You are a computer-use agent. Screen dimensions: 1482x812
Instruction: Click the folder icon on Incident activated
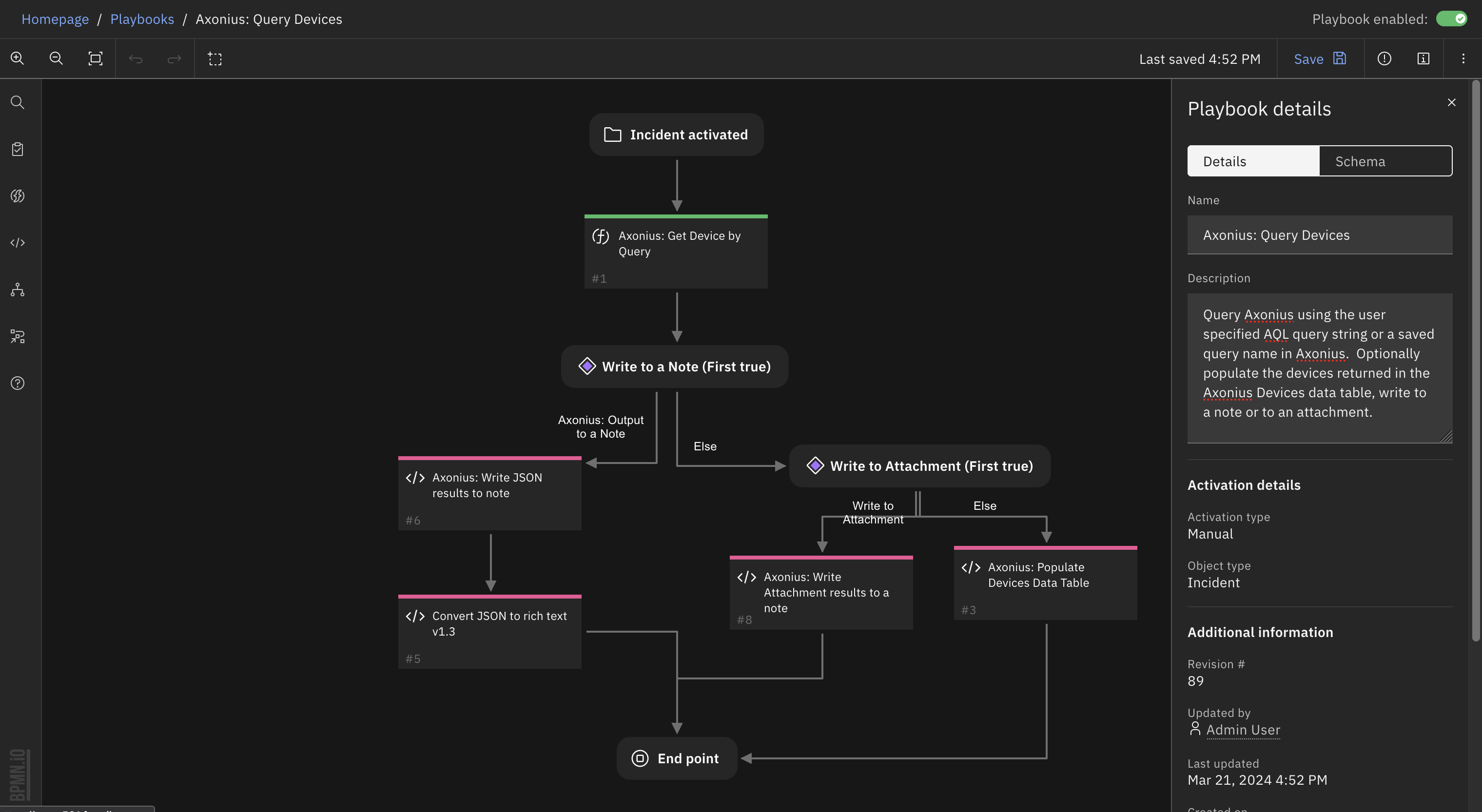point(612,135)
